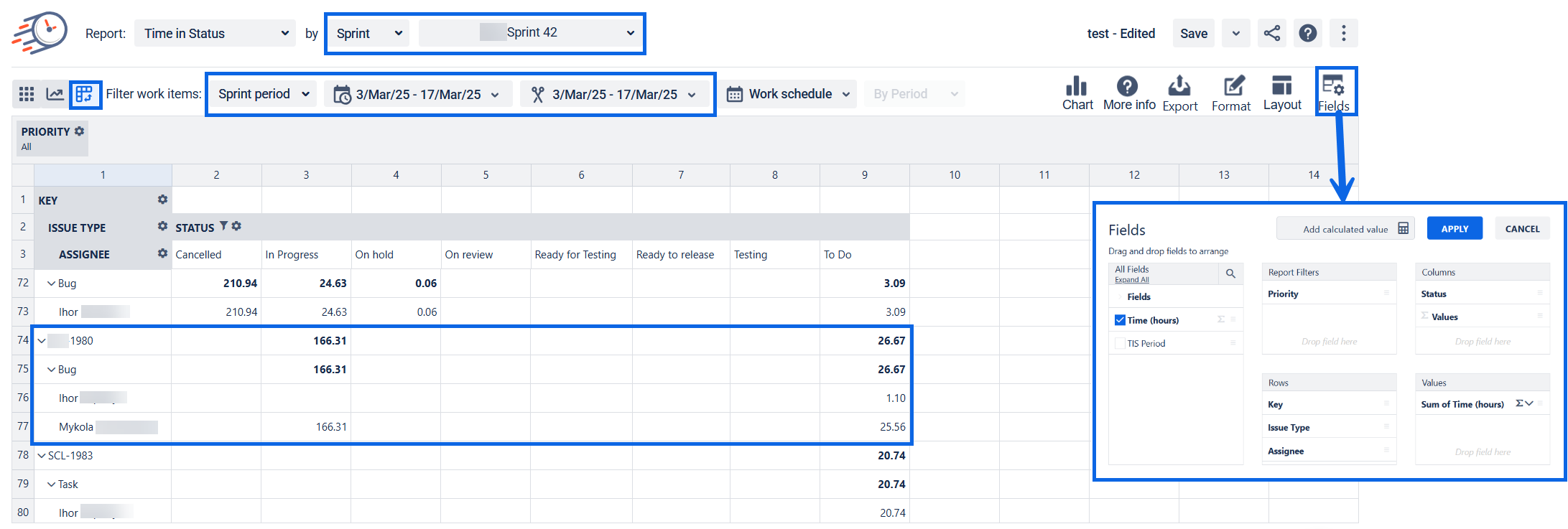Image resolution: width=1568 pixels, height=529 pixels.
Task: Check the TIS Period field
Action: click(1120, 343)
